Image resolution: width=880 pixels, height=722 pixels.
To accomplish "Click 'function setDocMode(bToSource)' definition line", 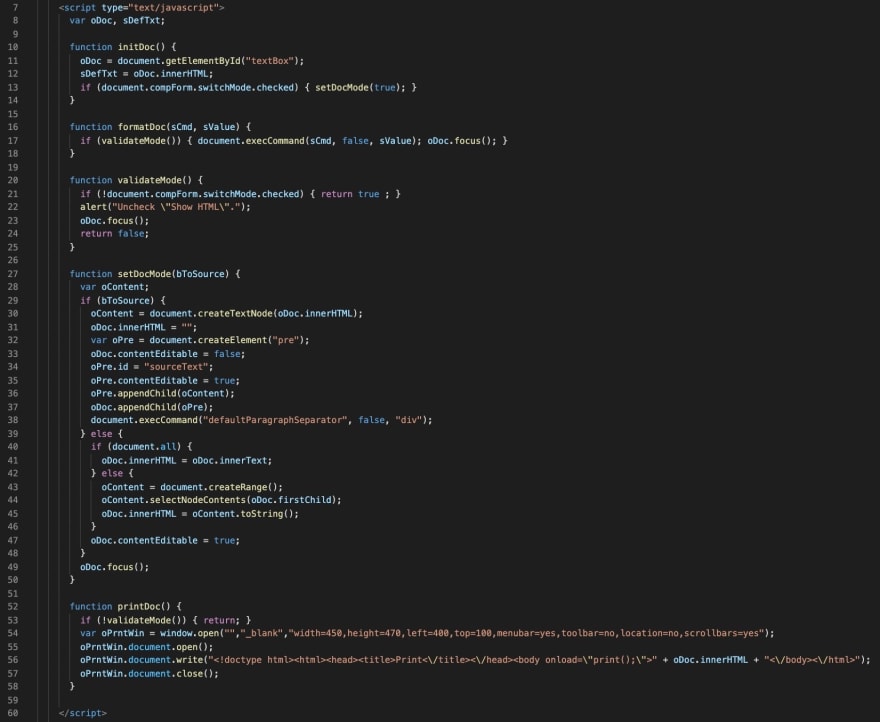I will [155, 274].
